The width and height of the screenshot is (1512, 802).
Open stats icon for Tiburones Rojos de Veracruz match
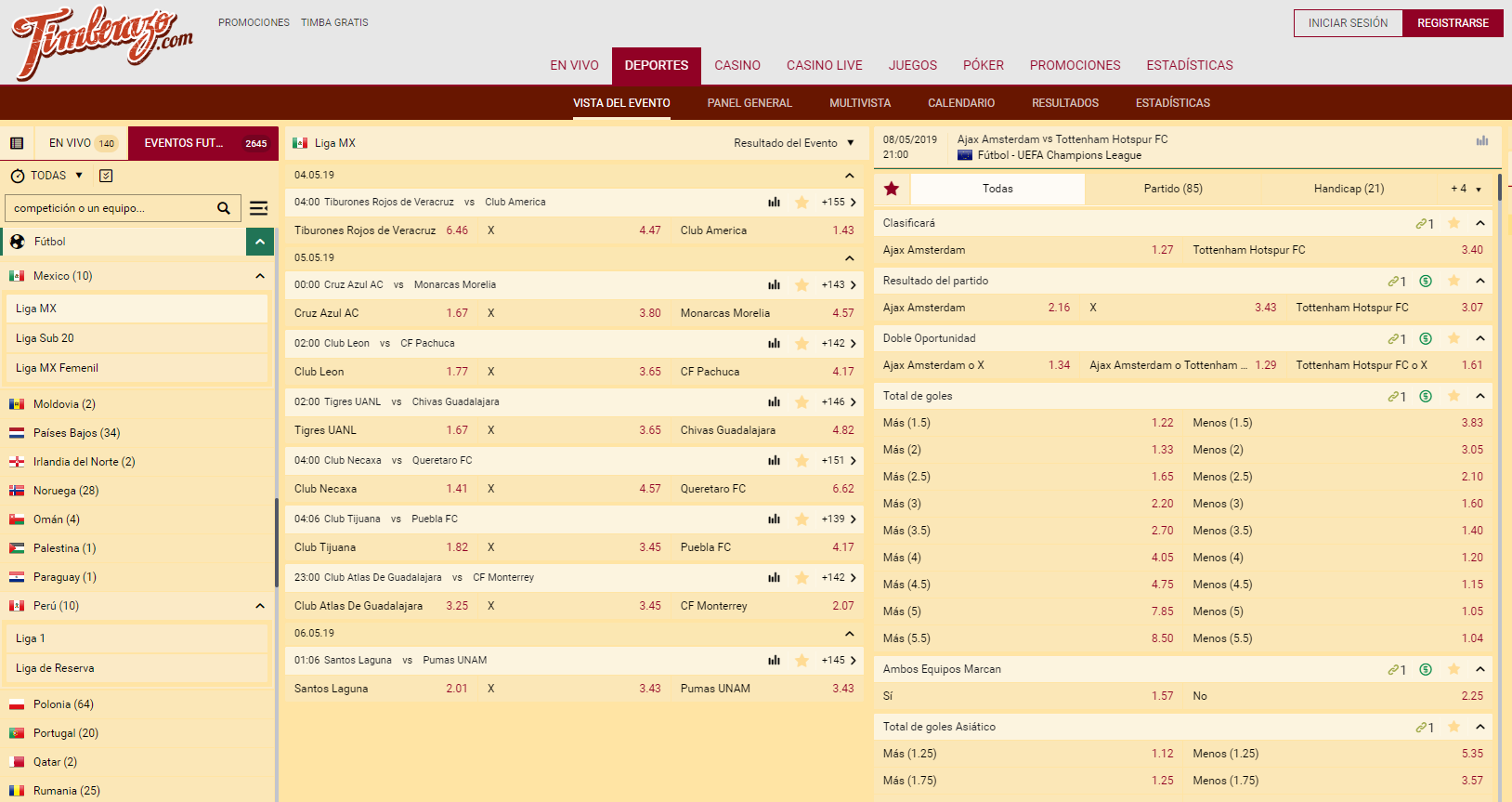pyautogui.click(x=774, y=203)
